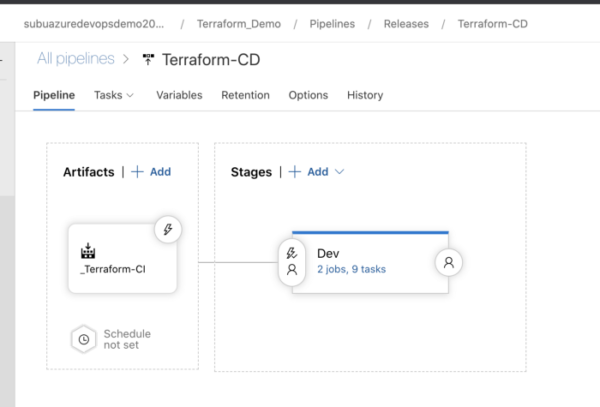Click the Terraform-CD pipeline icon in title
The height and width of the screenshot is (407, 600).
click(x=150, y=60)
